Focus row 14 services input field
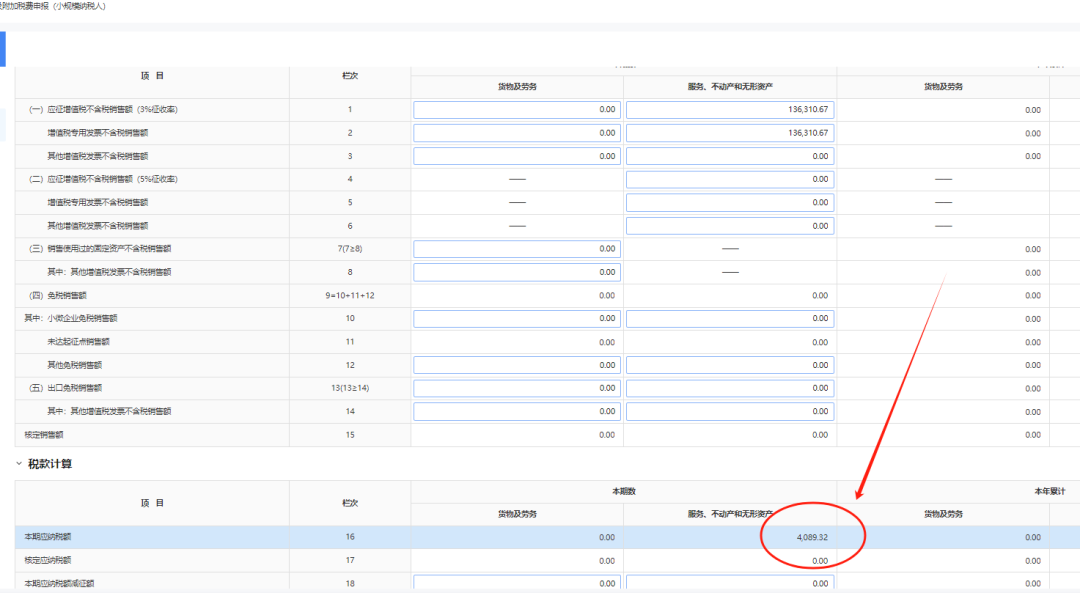 (729, 411)
